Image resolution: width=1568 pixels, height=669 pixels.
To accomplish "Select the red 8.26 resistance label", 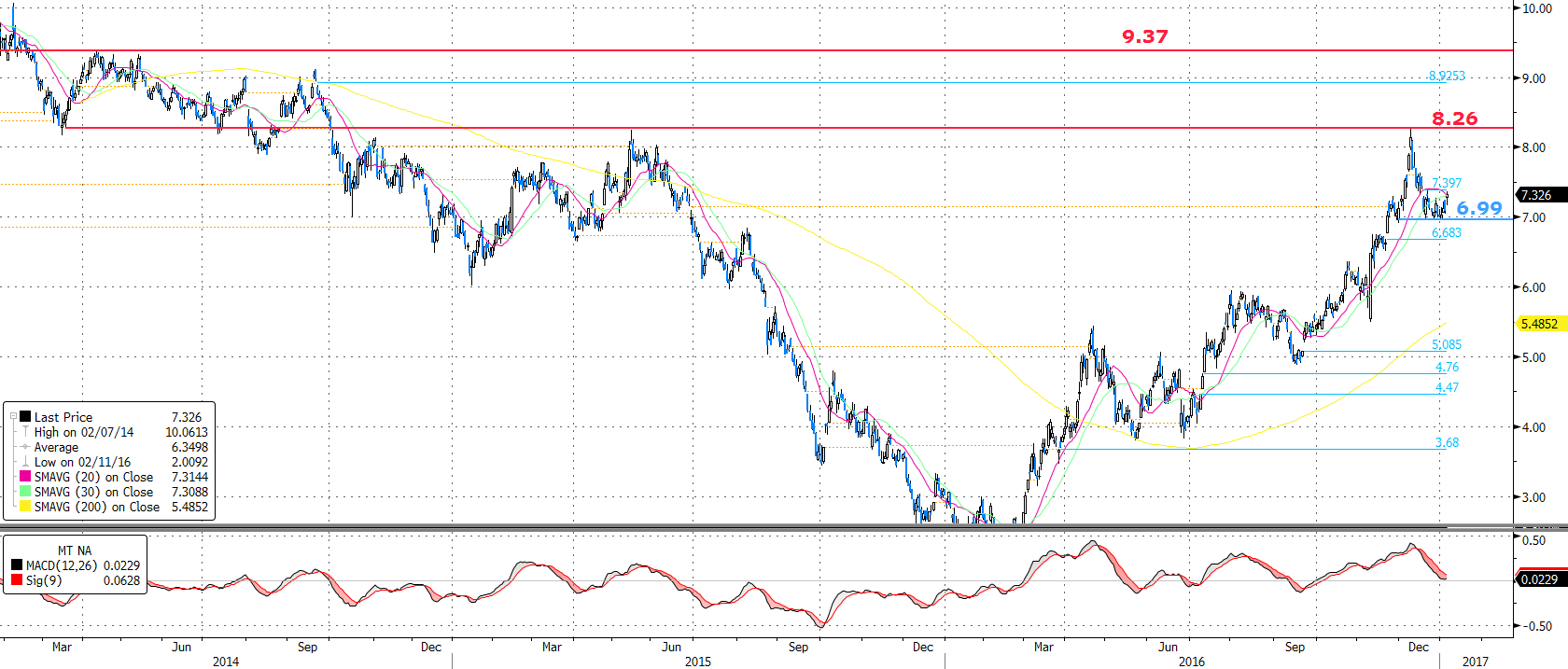I will coord(1455,118).
